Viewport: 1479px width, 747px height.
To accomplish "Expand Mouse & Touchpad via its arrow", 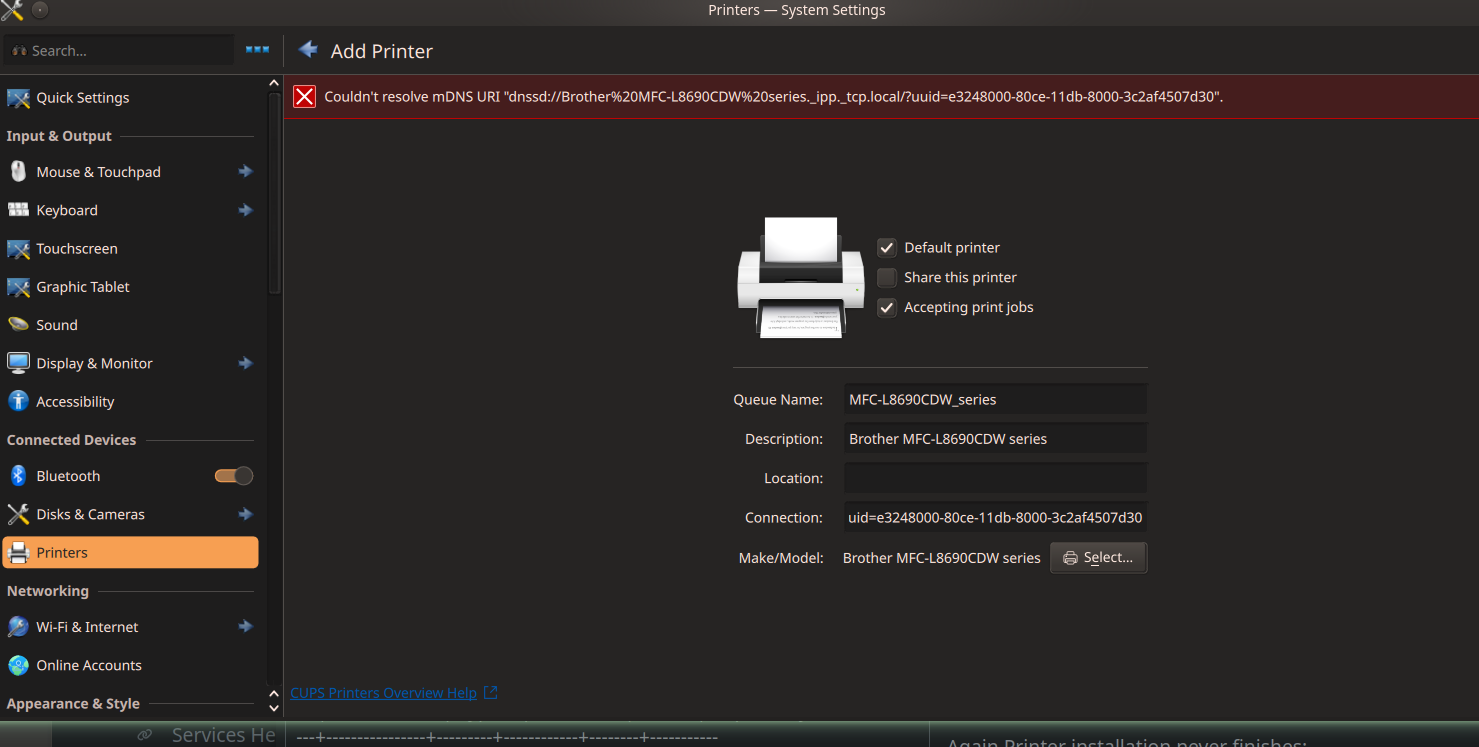I will point(245,172).
